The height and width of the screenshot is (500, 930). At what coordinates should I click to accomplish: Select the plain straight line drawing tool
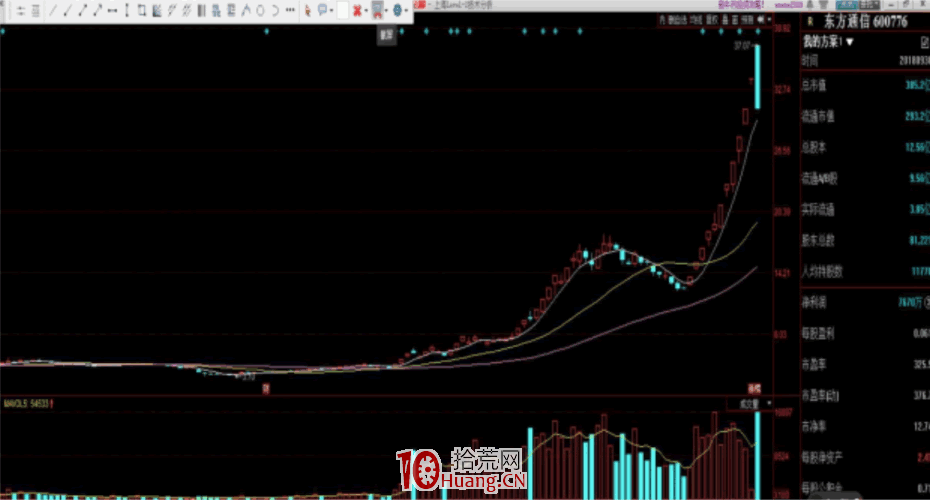(53, 11)
